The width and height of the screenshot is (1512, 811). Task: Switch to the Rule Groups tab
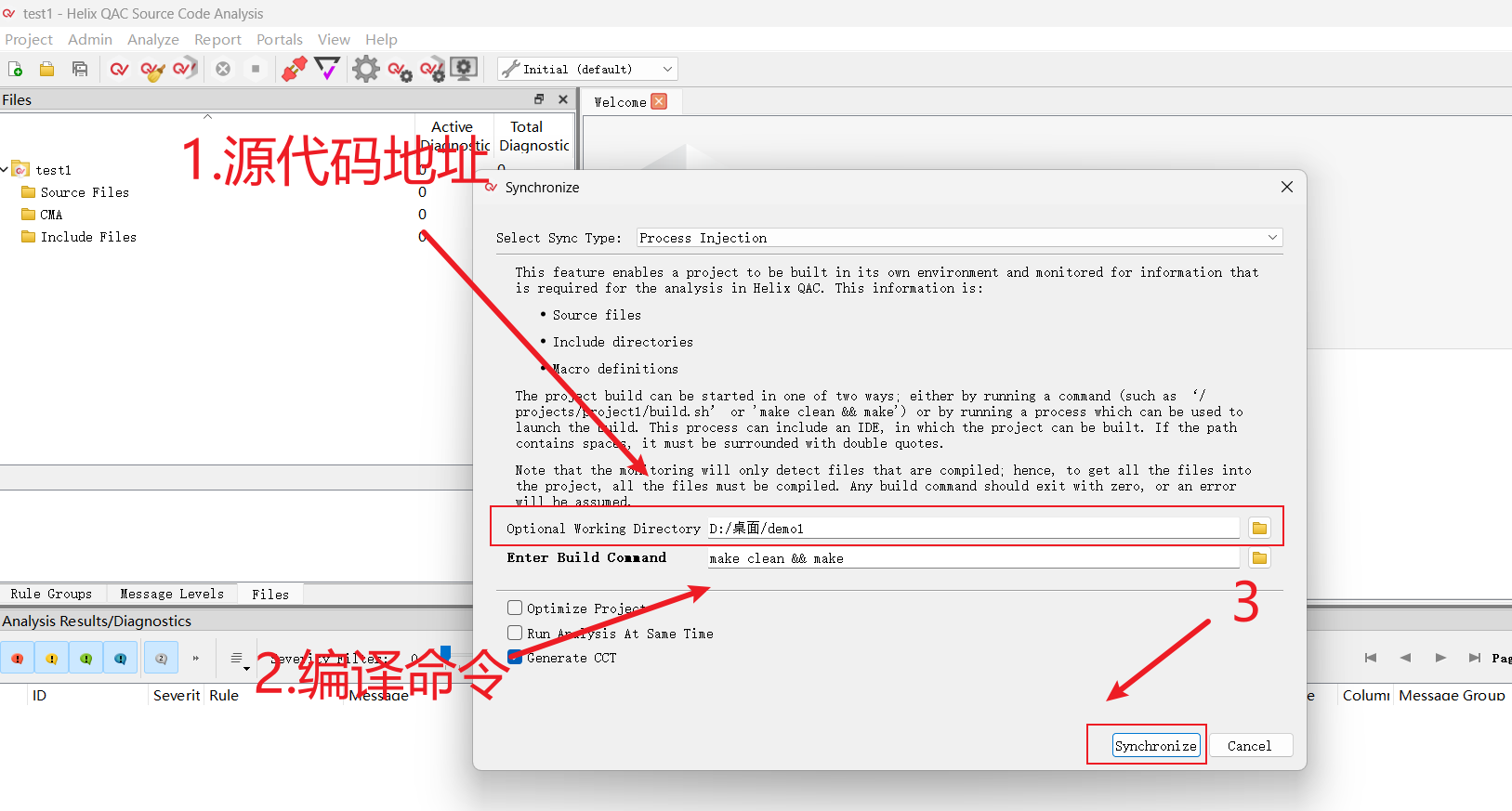52,594
